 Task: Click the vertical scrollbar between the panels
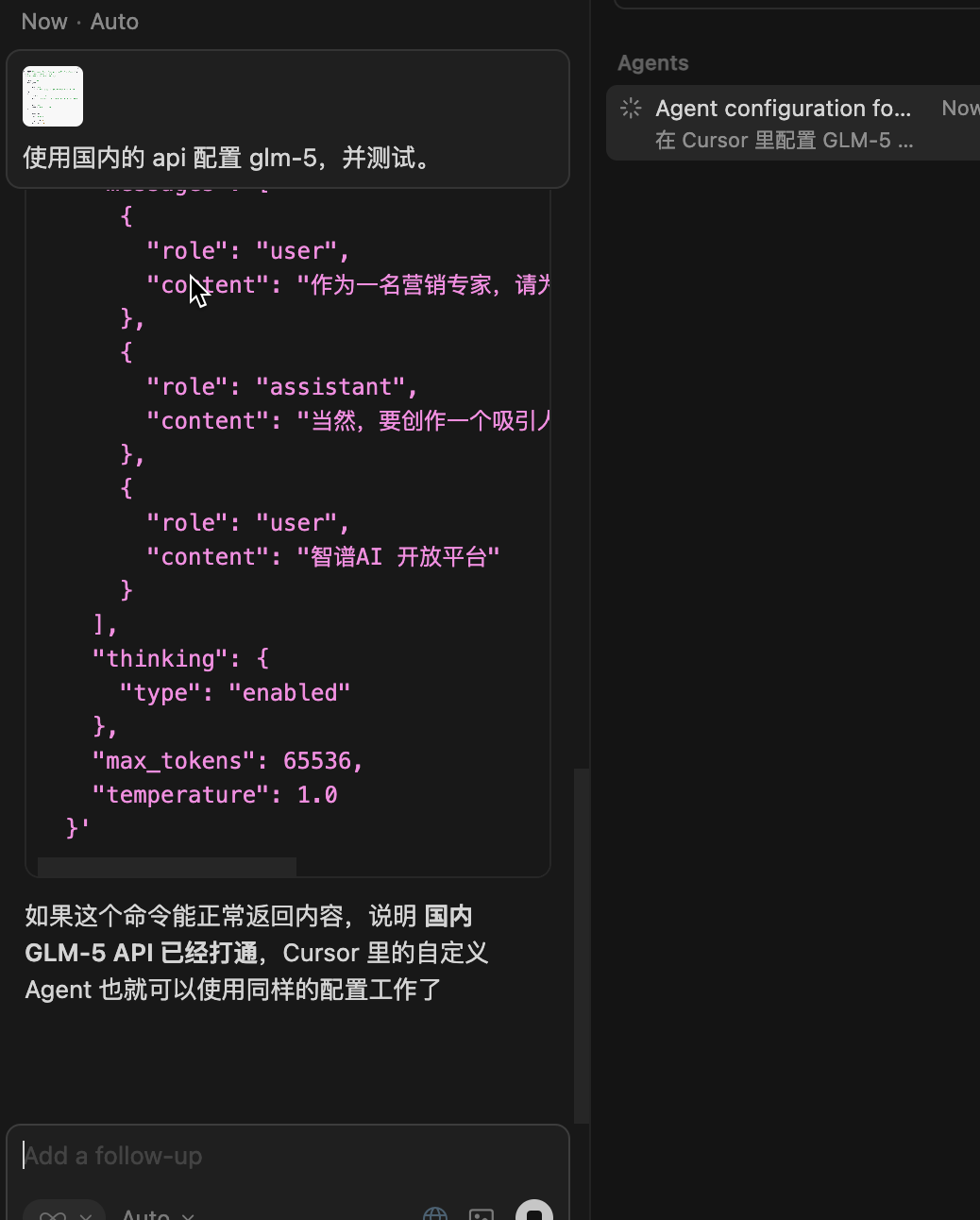click(582, 944)
